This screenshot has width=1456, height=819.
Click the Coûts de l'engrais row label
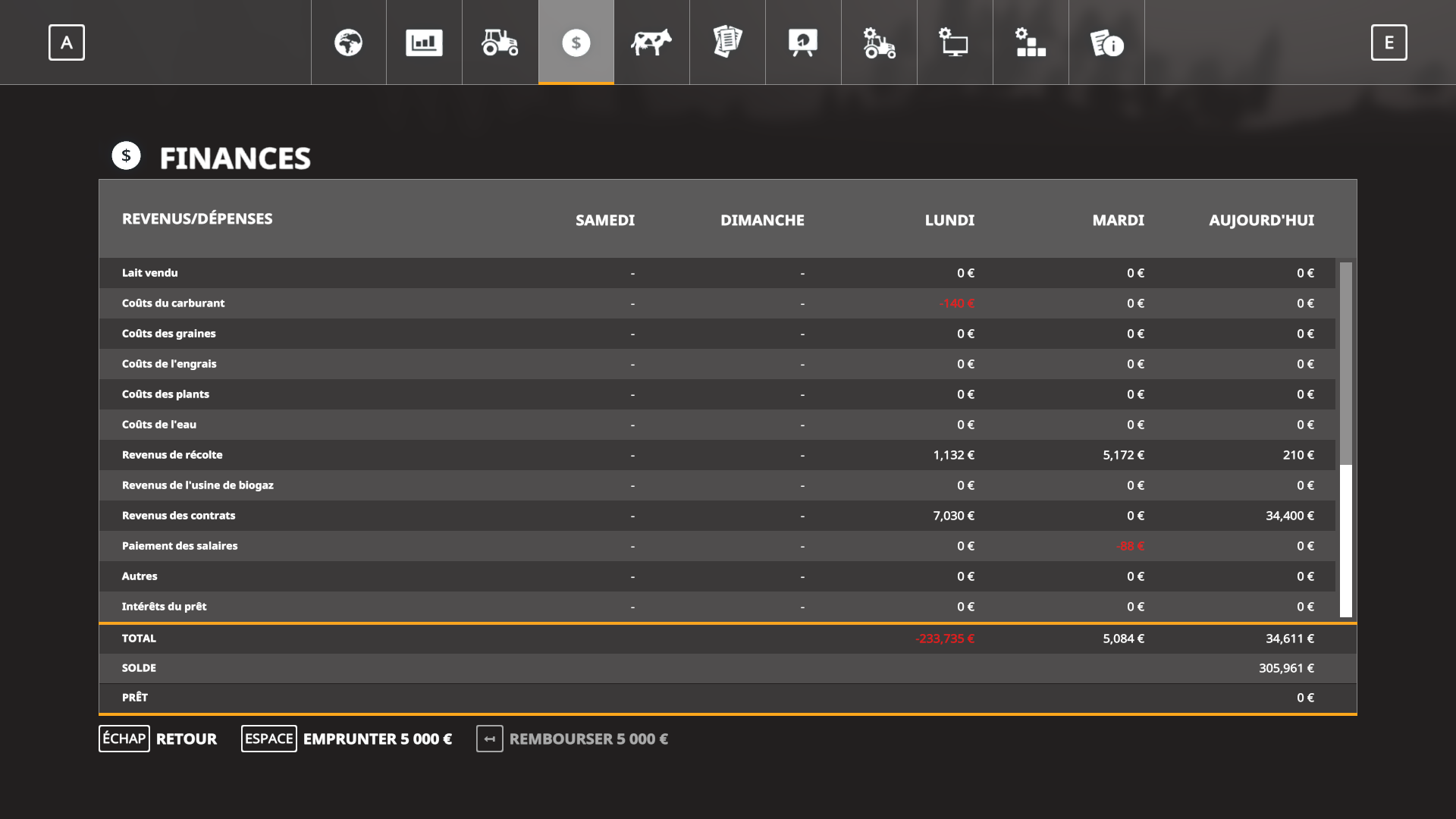coord(169,364)
